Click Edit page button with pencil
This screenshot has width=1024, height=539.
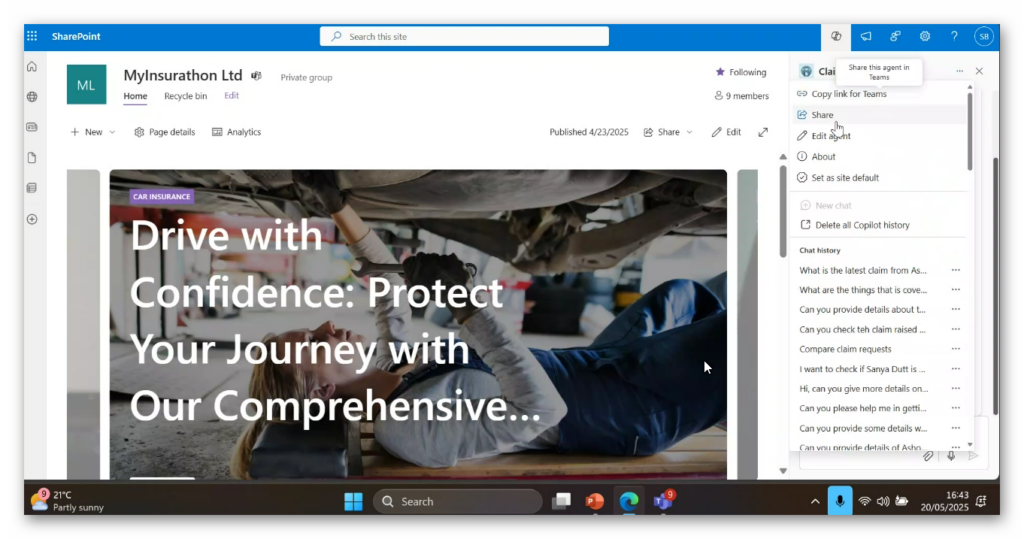(x=726, y=132)
